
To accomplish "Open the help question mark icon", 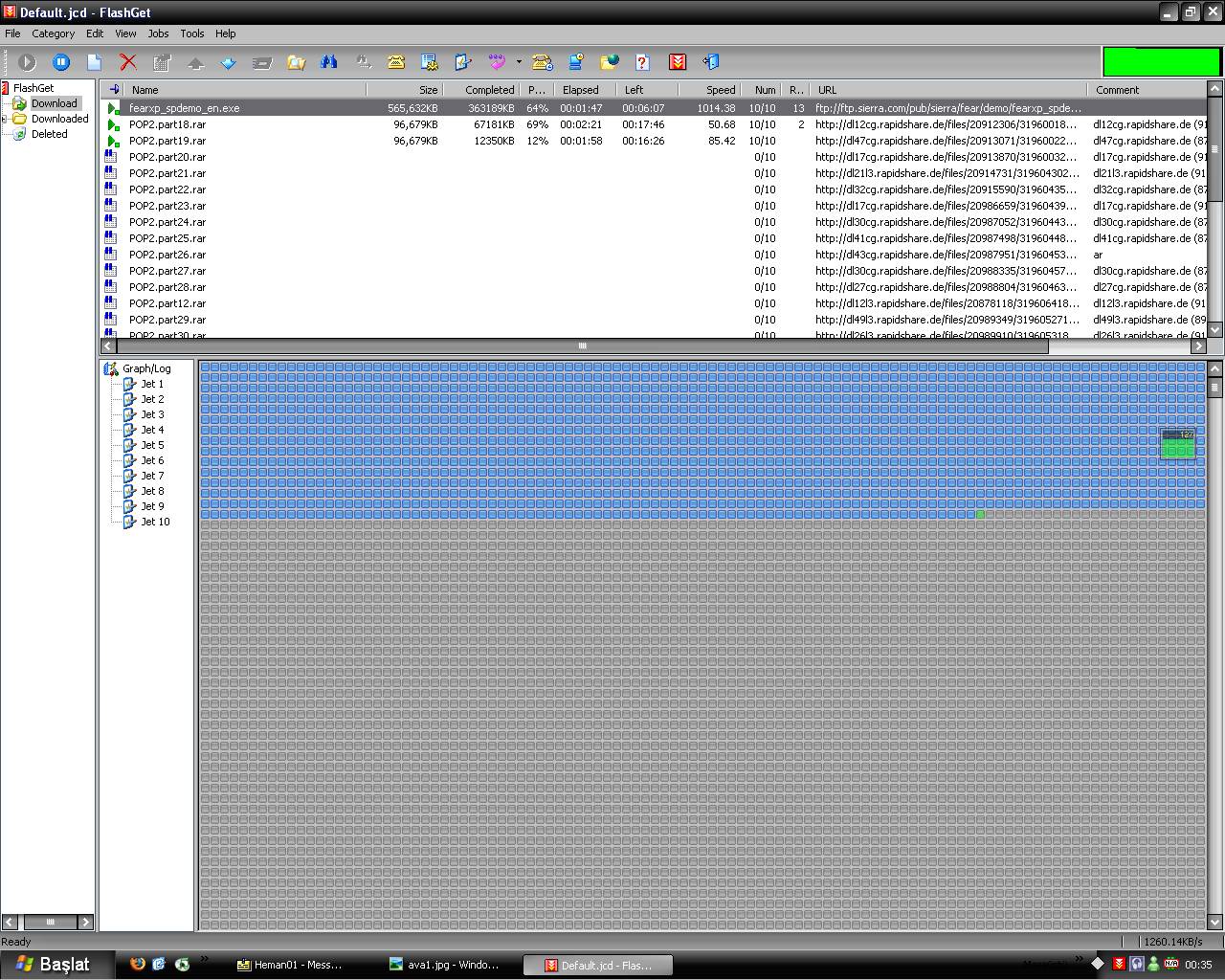I will coord(643,62).
